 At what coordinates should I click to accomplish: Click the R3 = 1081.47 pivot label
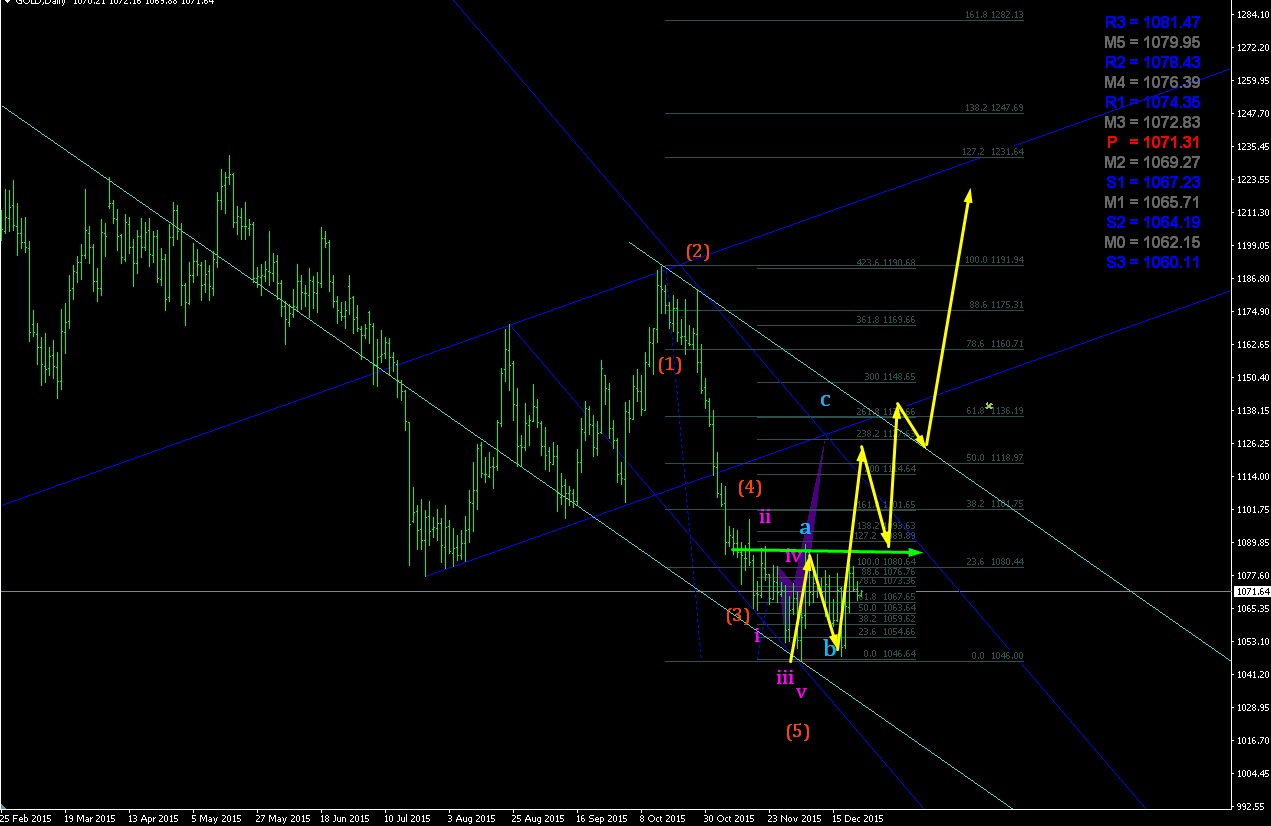tap(1152, 22)
